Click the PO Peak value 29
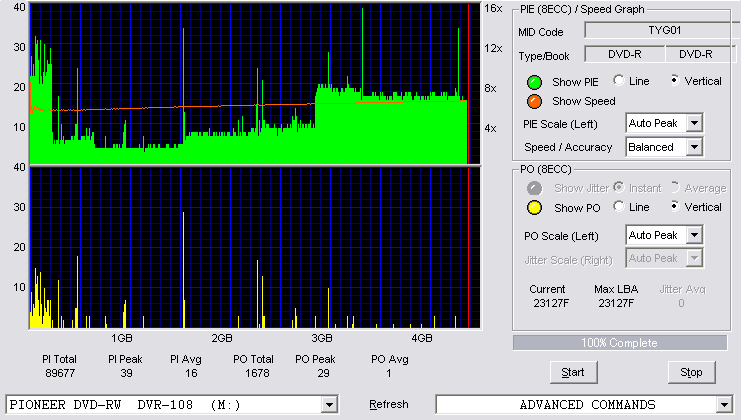This screenshot has width=742, height=420. 323,374
